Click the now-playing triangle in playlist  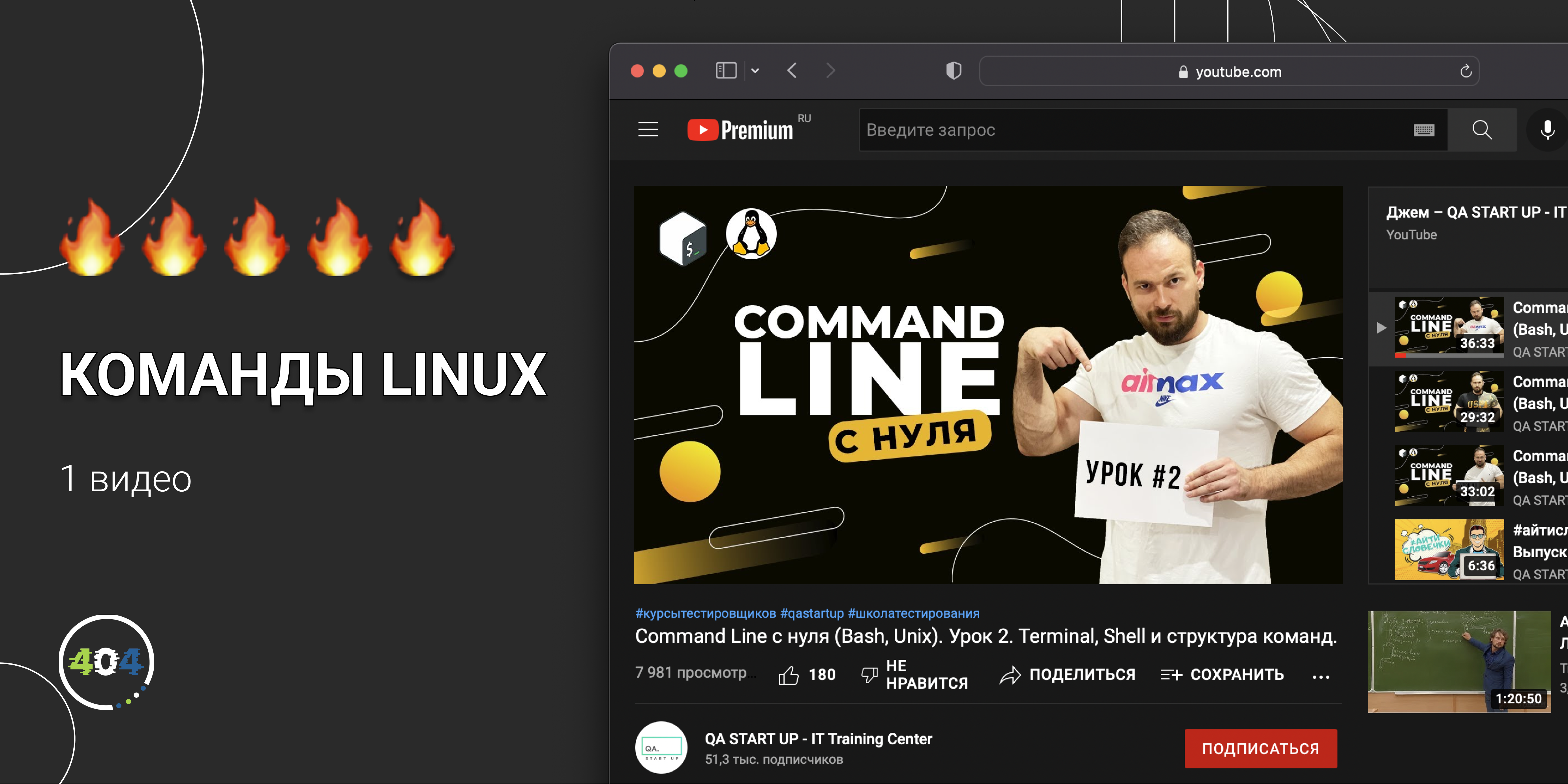(1381, 327)
